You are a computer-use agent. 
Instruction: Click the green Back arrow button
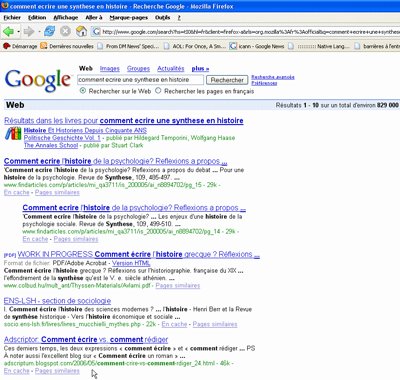[x=8, y=32]
